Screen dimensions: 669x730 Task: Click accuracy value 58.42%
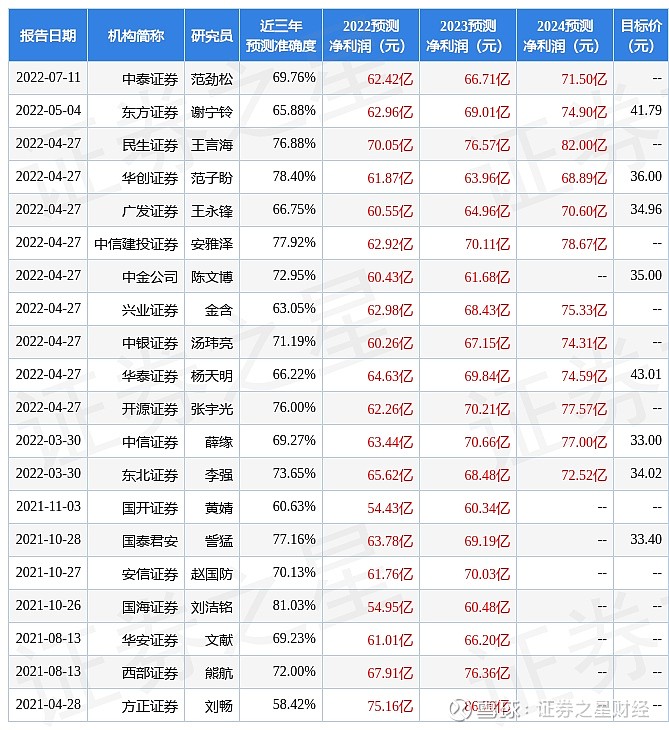tap(294, 704)
